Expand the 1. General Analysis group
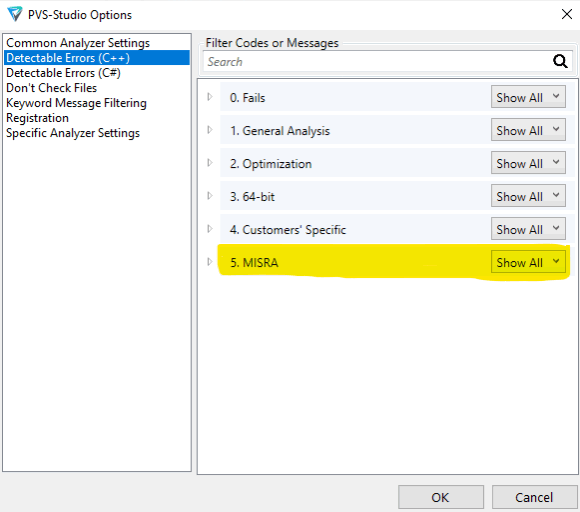The image size is (580, 512). [210, 130]
